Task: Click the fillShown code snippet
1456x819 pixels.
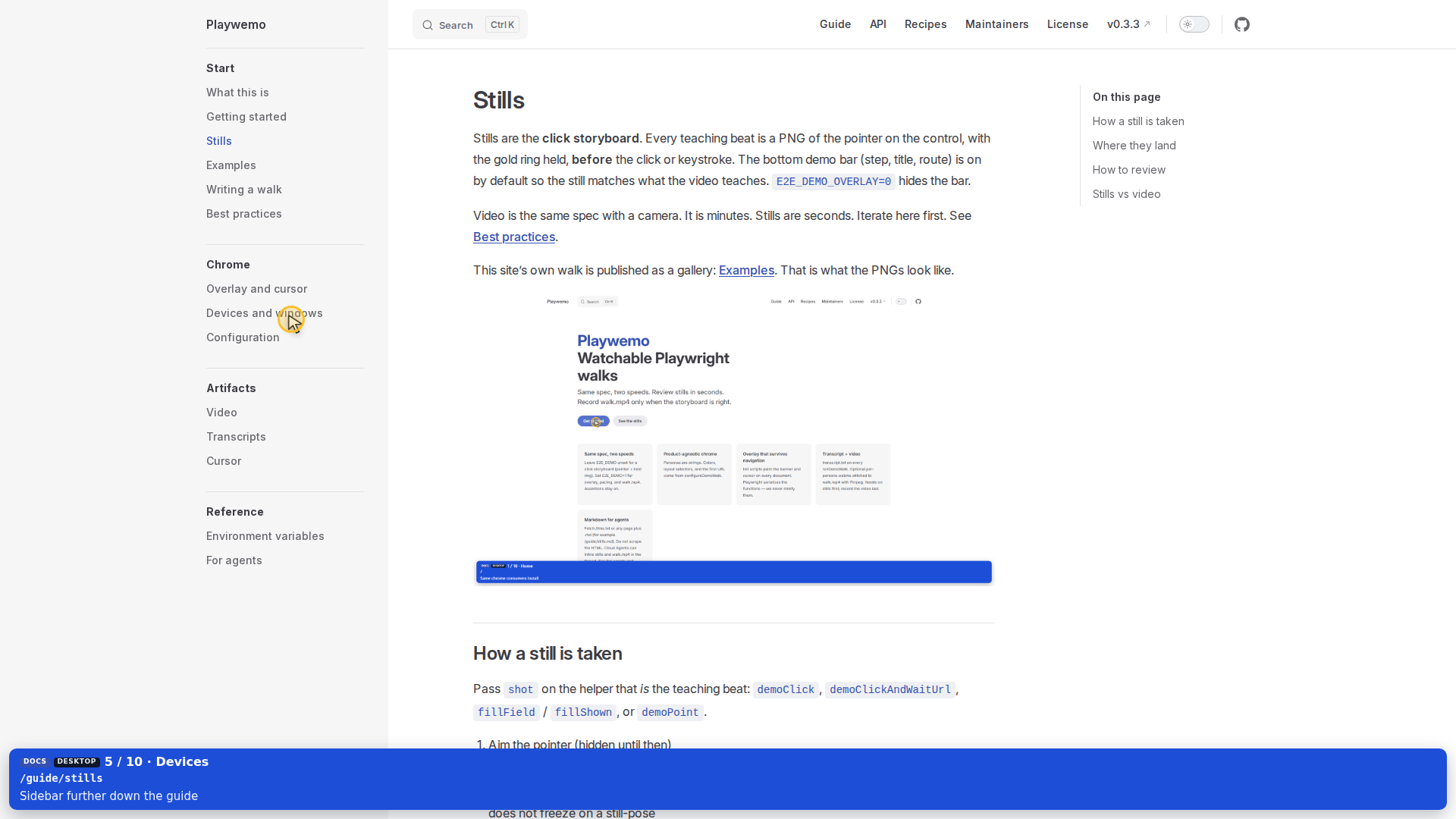Action: (x=583, y=712)
